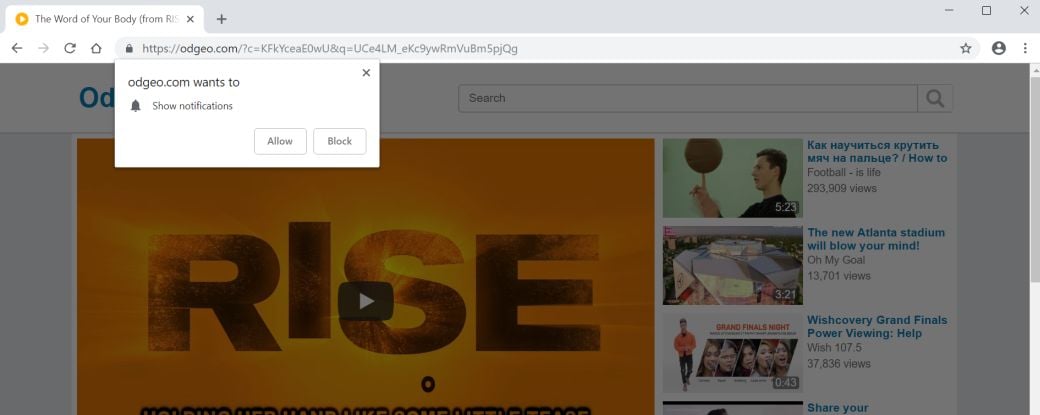The width and height of the screenshot is (1040, 415).
Task: Click 'Show notifications' bell icon
Action: coord(135,106)
